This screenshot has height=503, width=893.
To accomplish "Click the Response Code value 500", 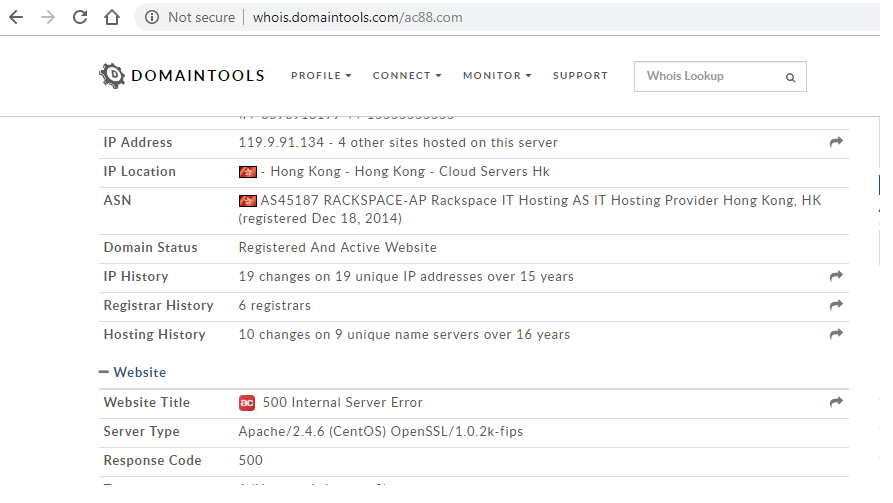I will [x=251, y=460].
